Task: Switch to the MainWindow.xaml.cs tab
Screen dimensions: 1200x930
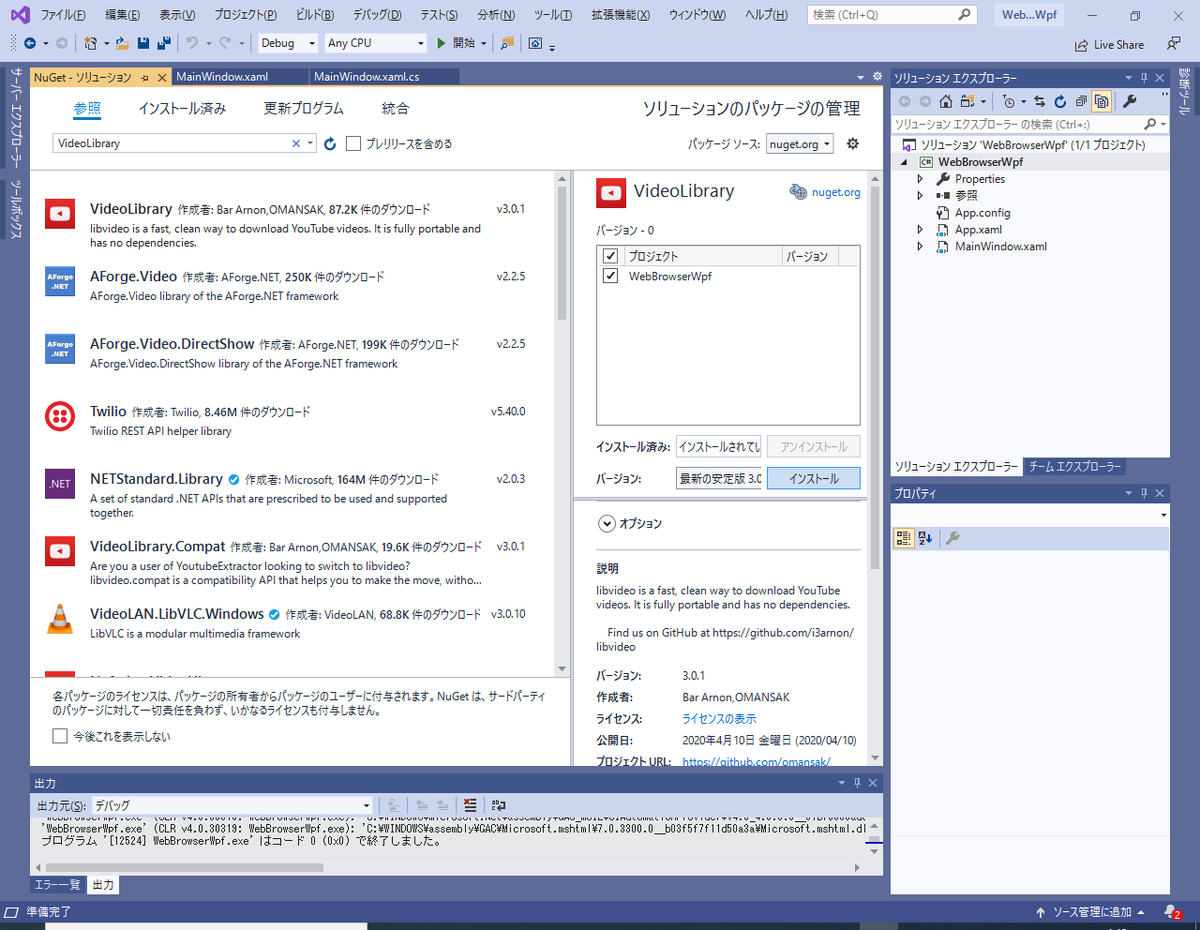Action: 366,77
